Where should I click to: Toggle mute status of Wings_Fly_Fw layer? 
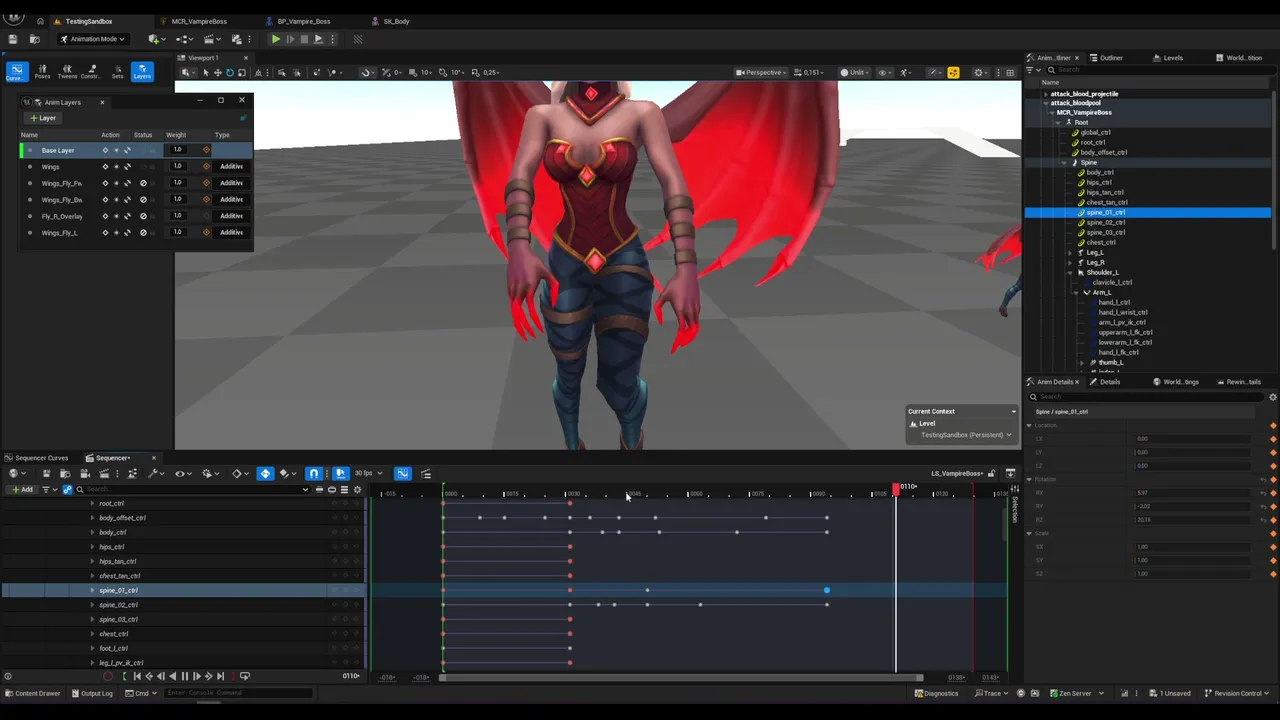143,183
